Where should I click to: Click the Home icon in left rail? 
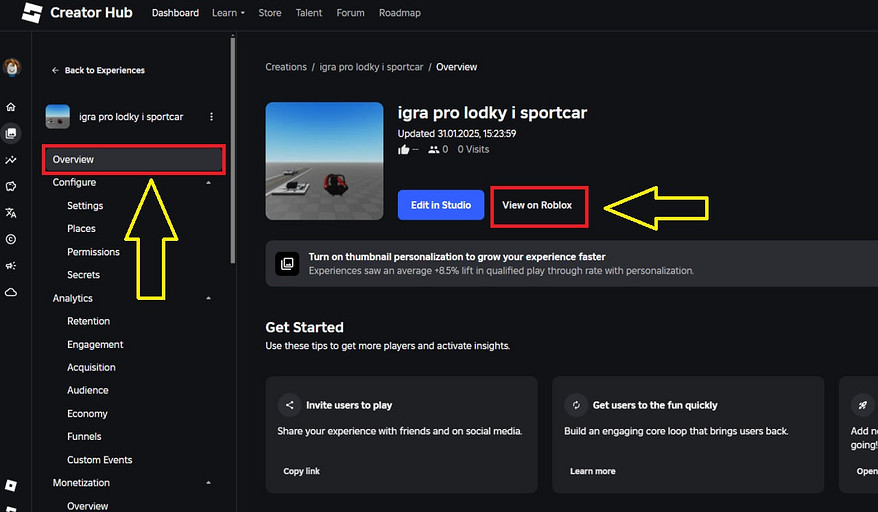point(11,107)
